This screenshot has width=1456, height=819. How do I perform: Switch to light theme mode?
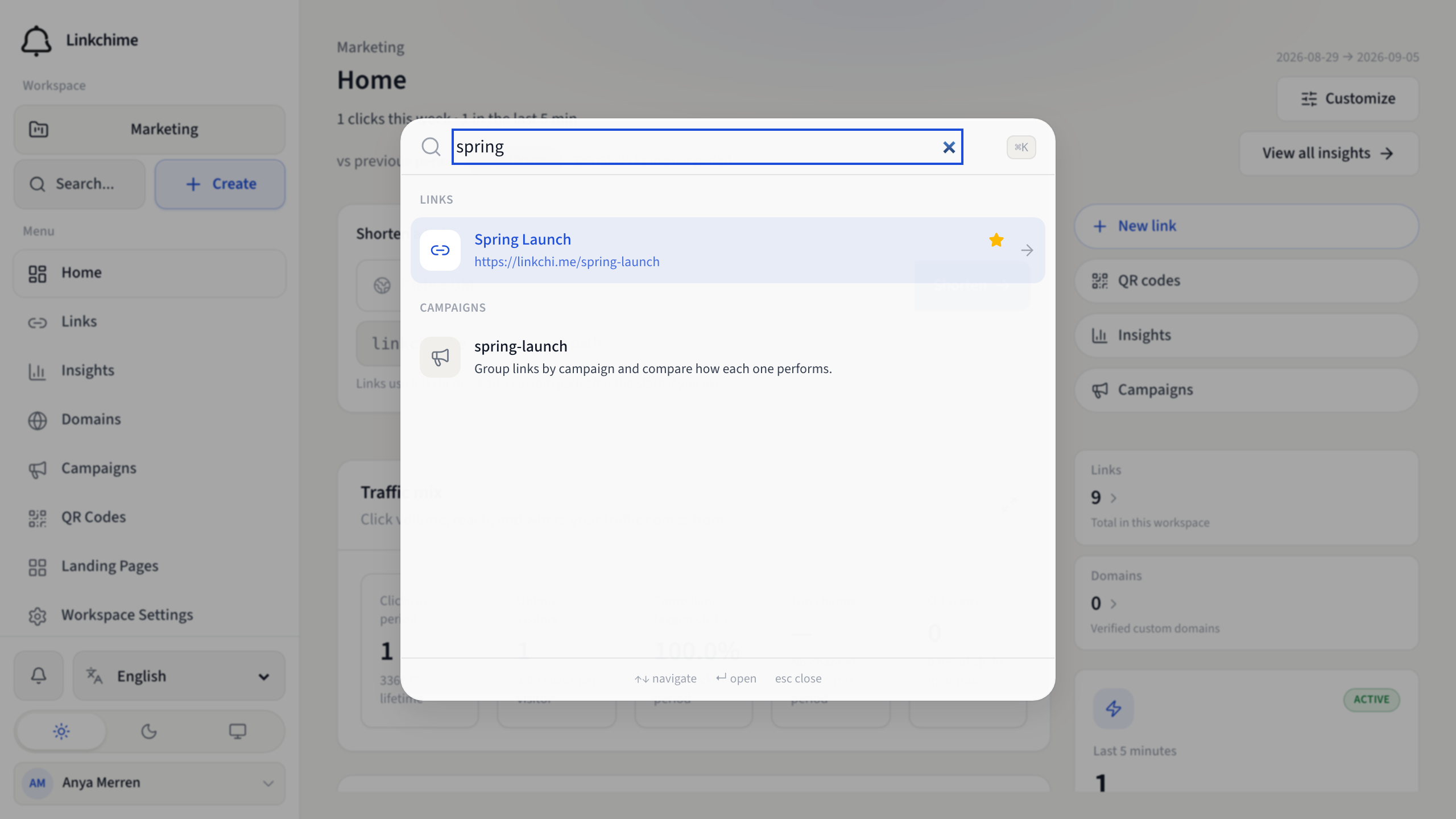coord(61,731)
